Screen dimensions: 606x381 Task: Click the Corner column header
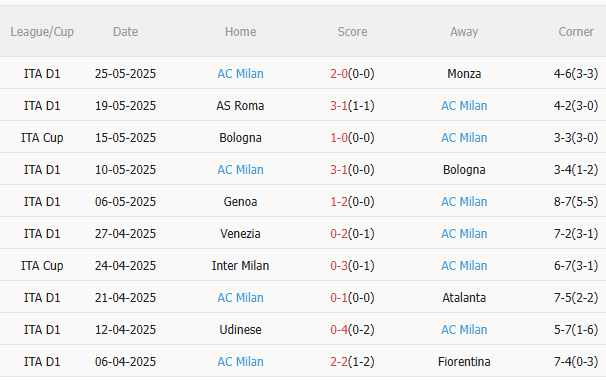[576, 32]
